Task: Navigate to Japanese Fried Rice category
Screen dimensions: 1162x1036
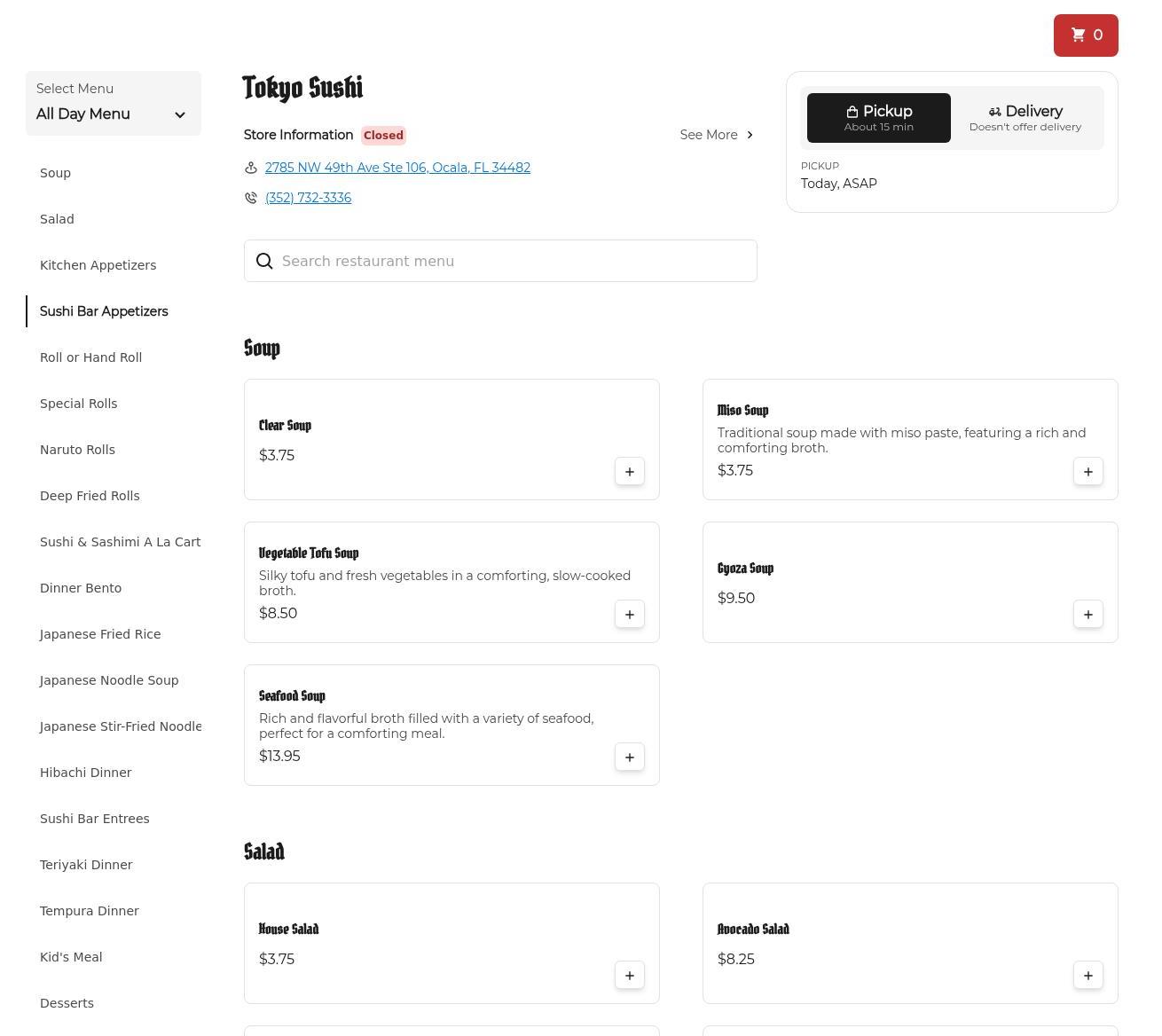Action: click(x=100, y=634)
